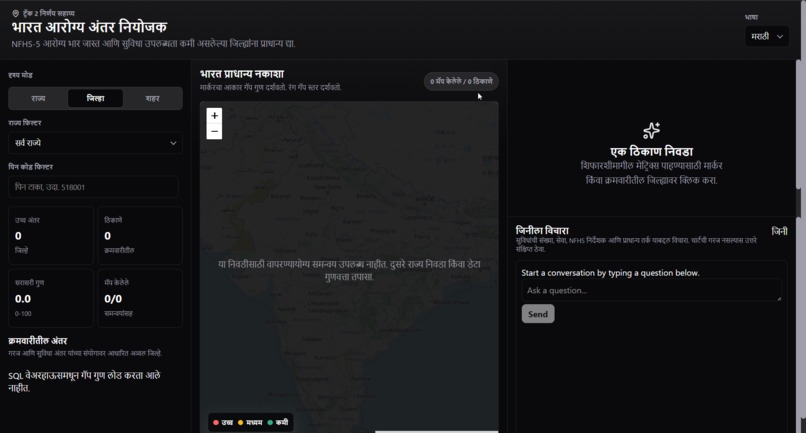
Task: Click the 'जिनीला विचारा' heading
Action: click(x=542, y=230)
